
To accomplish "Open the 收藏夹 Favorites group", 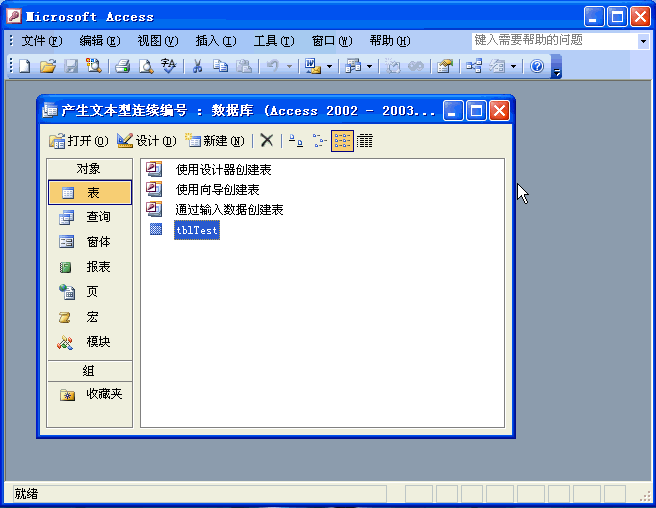I will [x=90, y=394].
